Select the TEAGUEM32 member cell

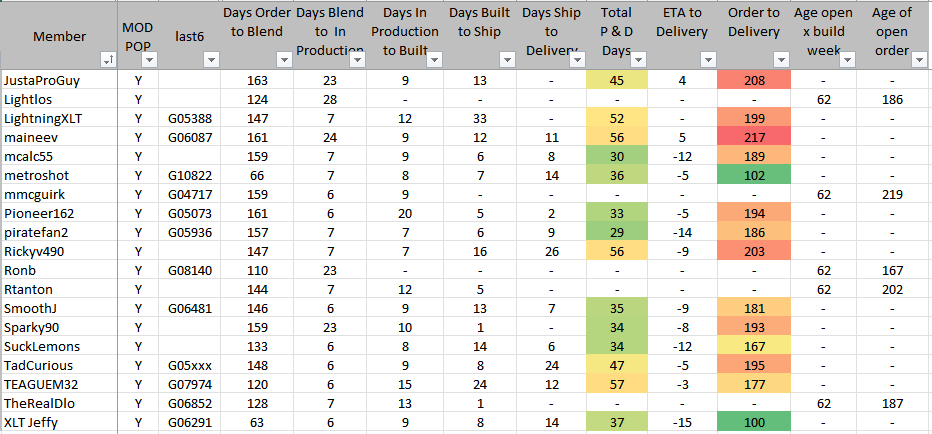click(58, 384)
